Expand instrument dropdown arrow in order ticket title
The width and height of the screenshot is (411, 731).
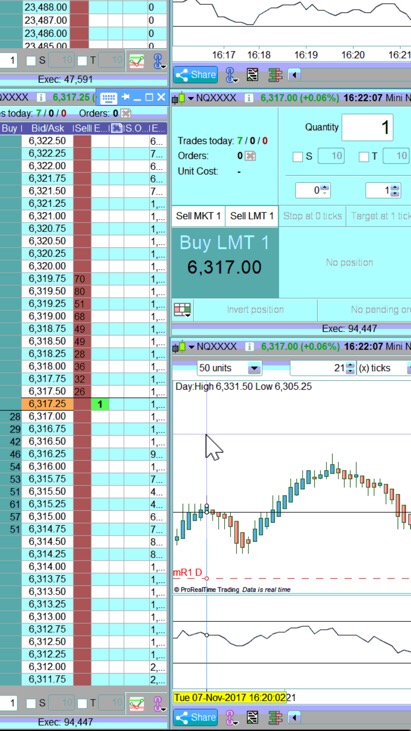click(x=191, y=98)
